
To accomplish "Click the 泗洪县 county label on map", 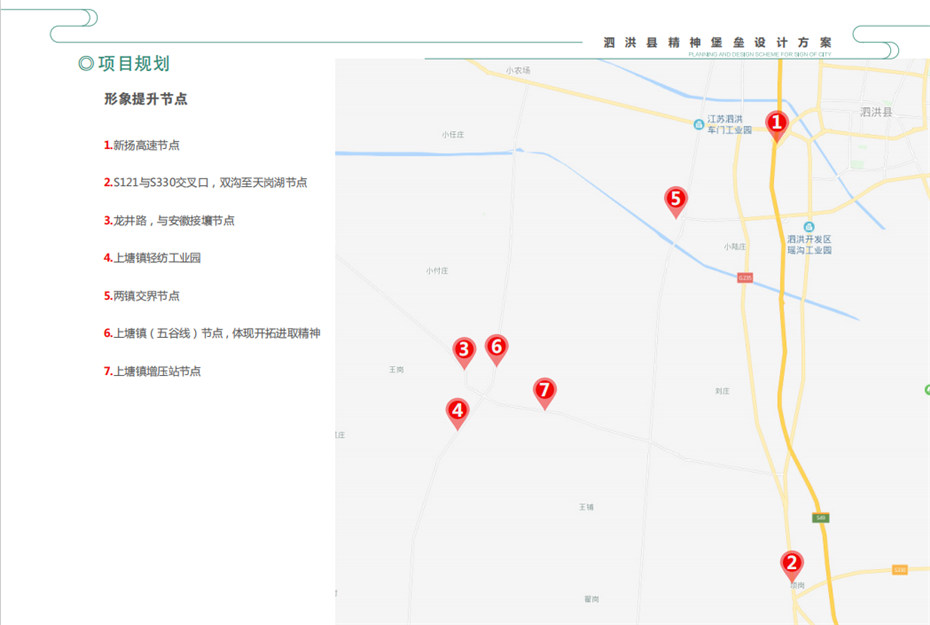I will [875, 113].
